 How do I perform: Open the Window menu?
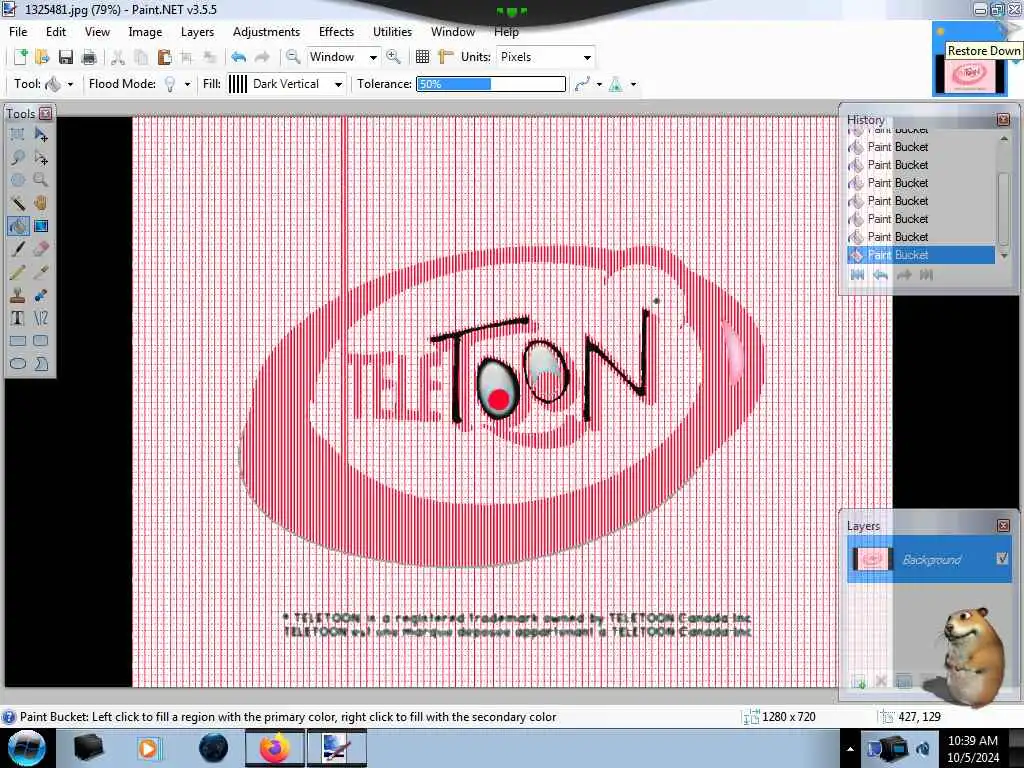pos(453,31)
